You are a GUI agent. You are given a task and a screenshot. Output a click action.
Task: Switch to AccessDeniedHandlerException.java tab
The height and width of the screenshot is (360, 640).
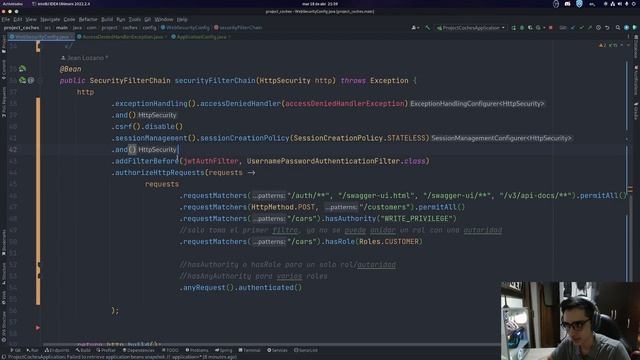pyautogui.click(x=122, y=37)
